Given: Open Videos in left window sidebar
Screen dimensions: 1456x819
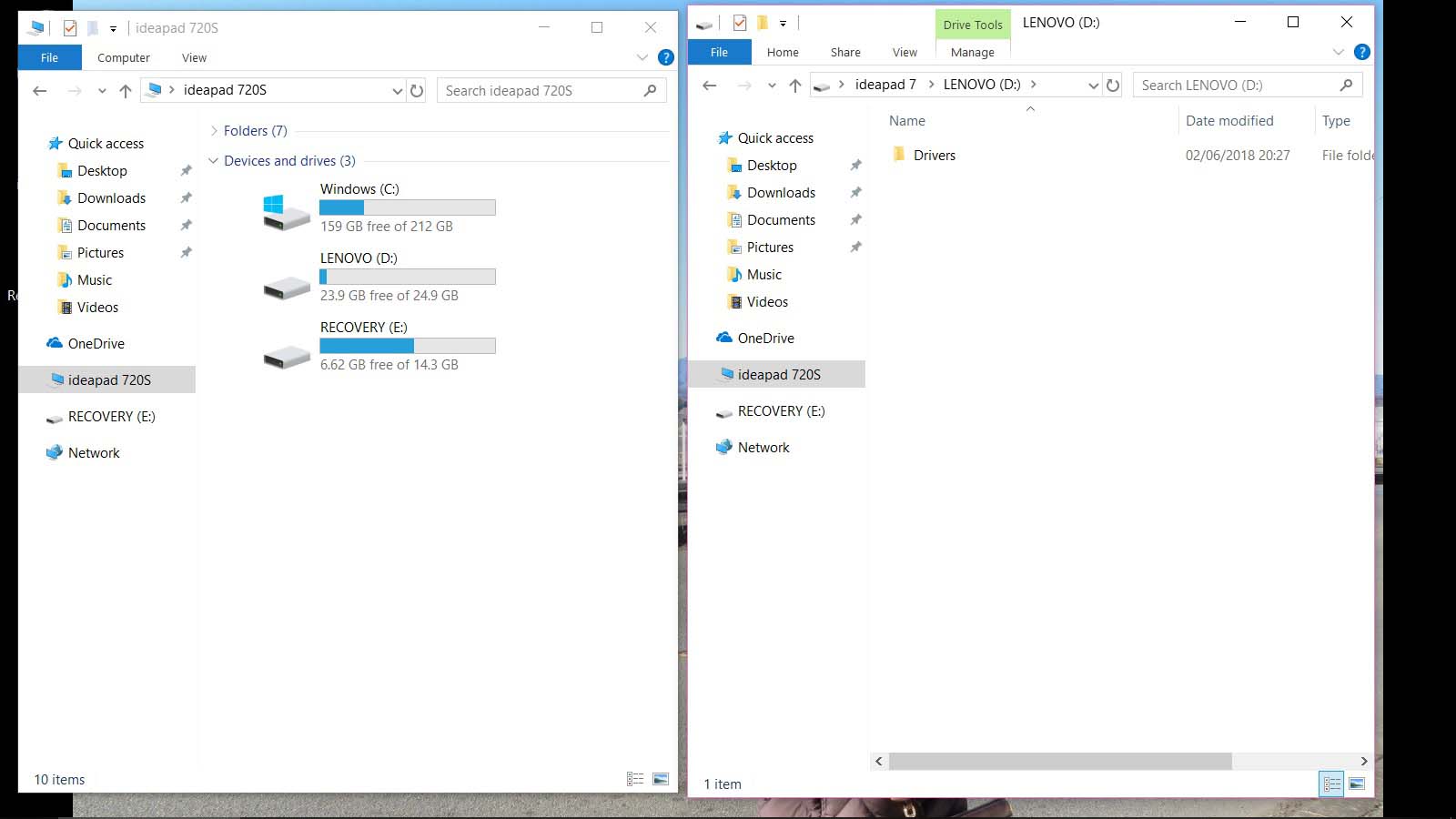Looking at the screenshot, I should 97,307.
